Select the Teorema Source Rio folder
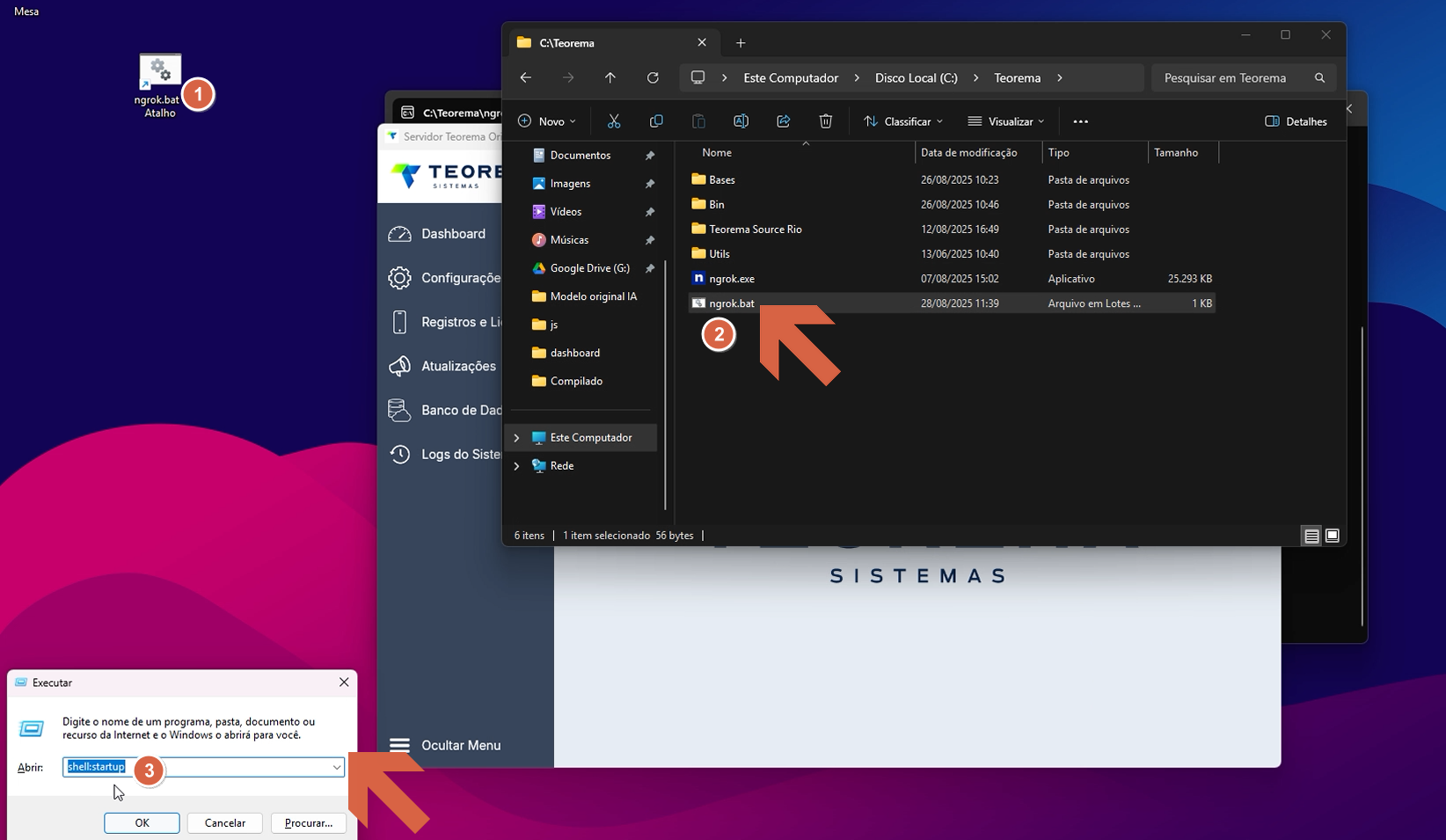Viewport: 1446px width, 840px height. click(952, 229)
